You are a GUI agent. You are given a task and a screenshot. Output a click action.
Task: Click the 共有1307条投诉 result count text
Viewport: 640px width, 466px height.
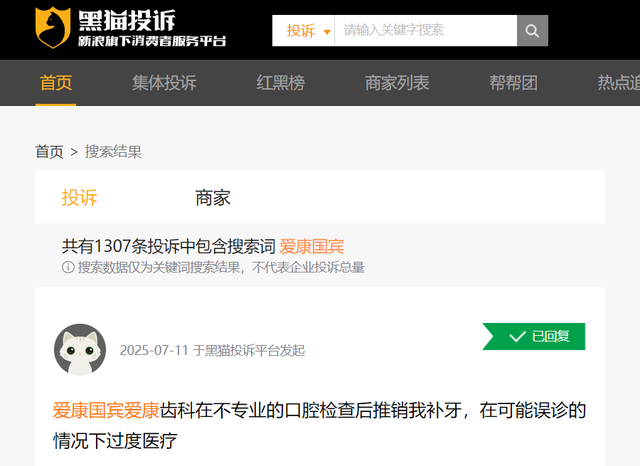click(169, 246)
